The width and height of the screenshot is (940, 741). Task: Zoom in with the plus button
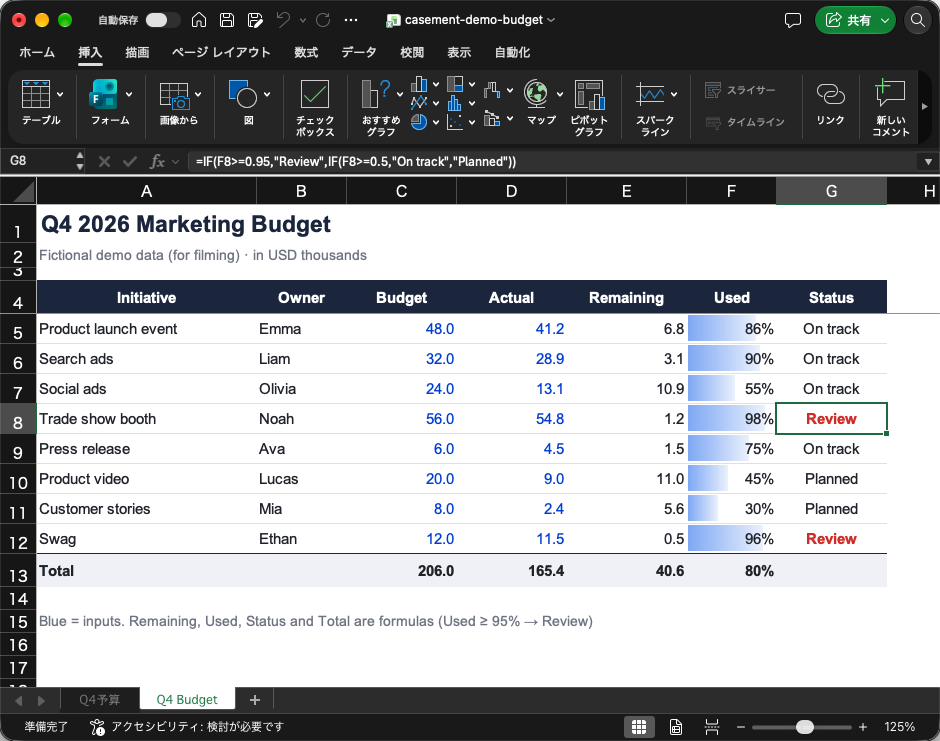coord(863,727)
